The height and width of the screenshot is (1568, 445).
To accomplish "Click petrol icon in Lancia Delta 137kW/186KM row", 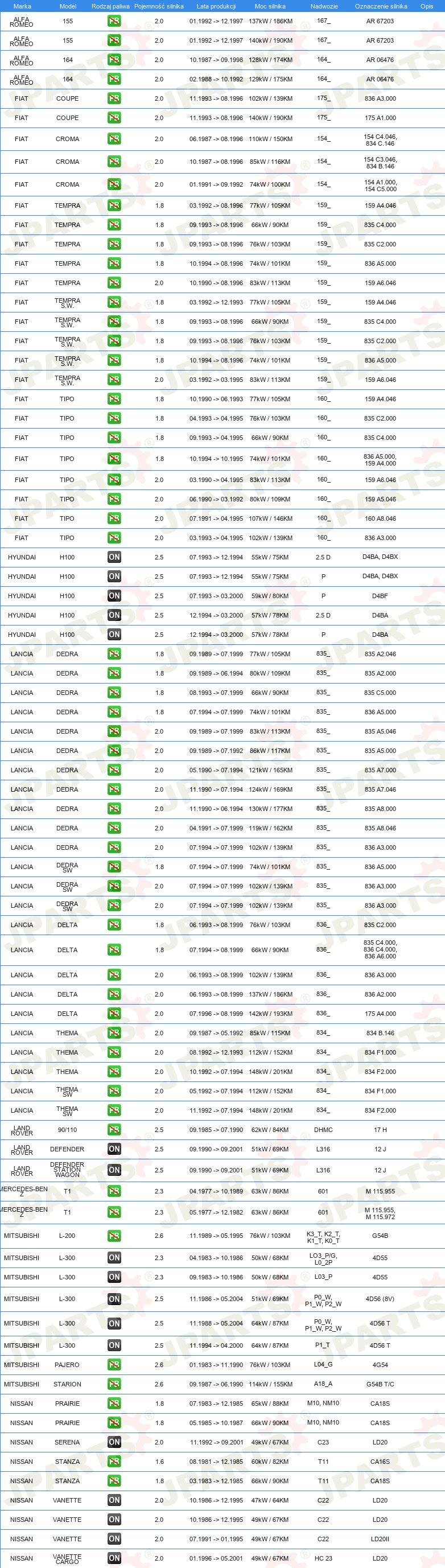I will (x=114, y=994).
